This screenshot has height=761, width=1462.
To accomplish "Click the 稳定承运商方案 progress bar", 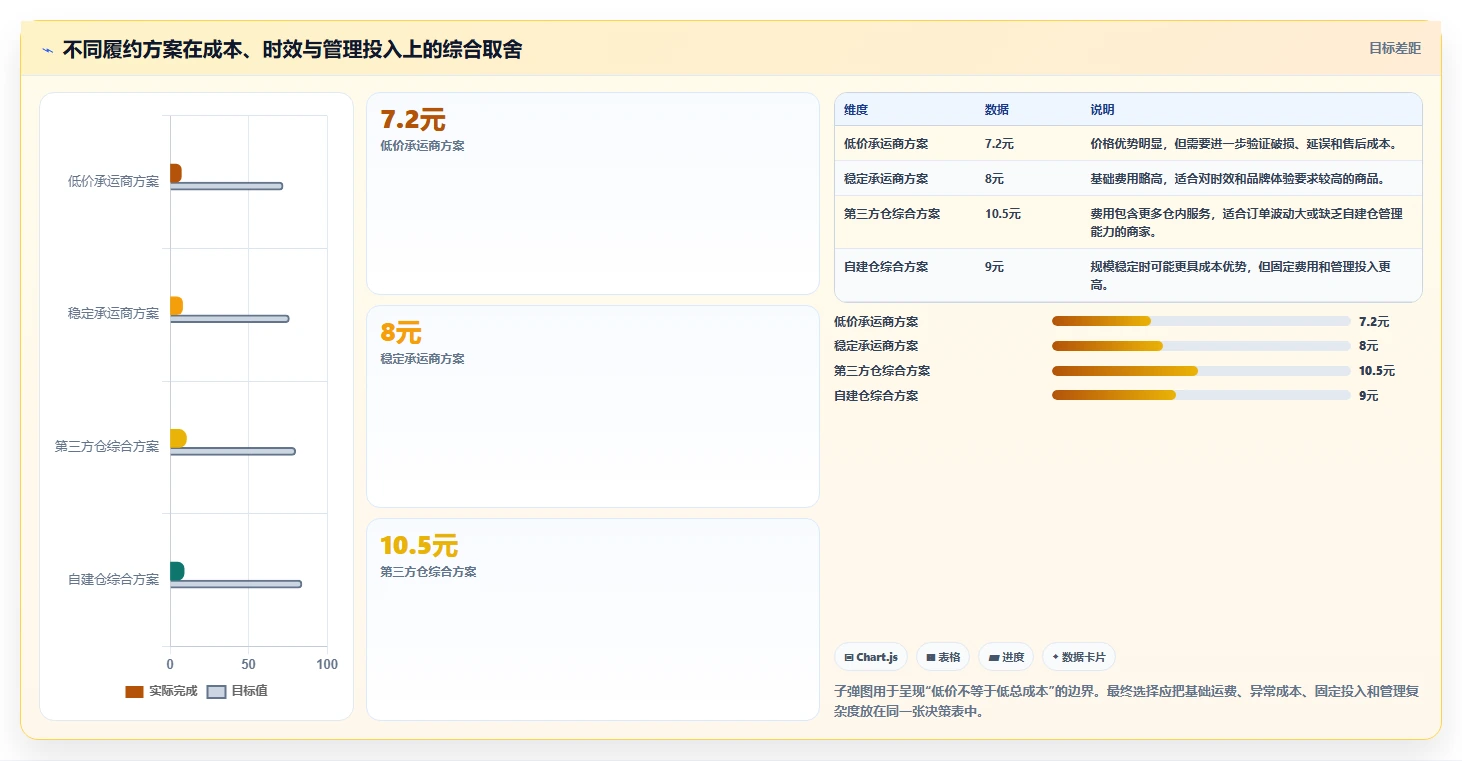I will click(1201, 346).
